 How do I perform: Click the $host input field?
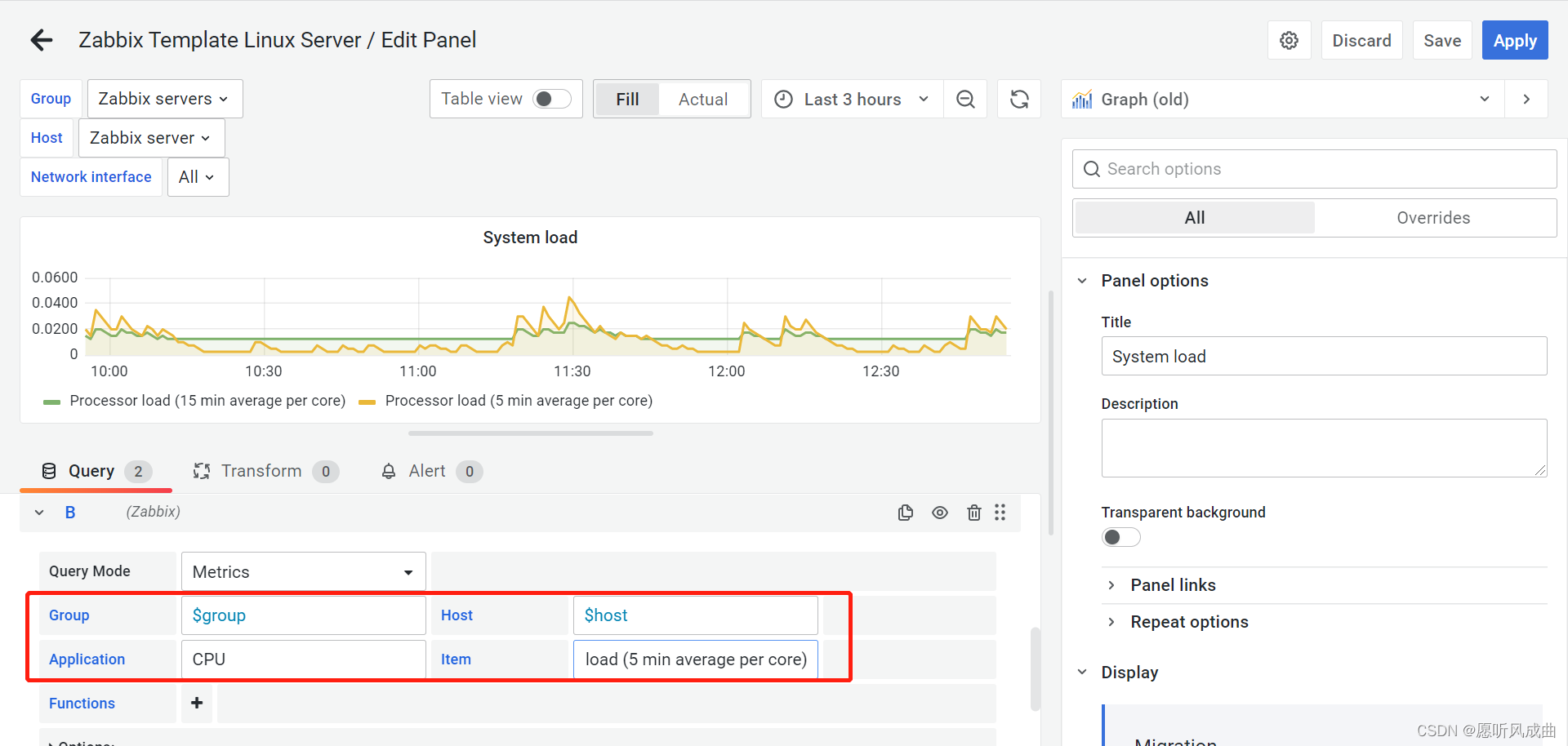tap(695, 615)
